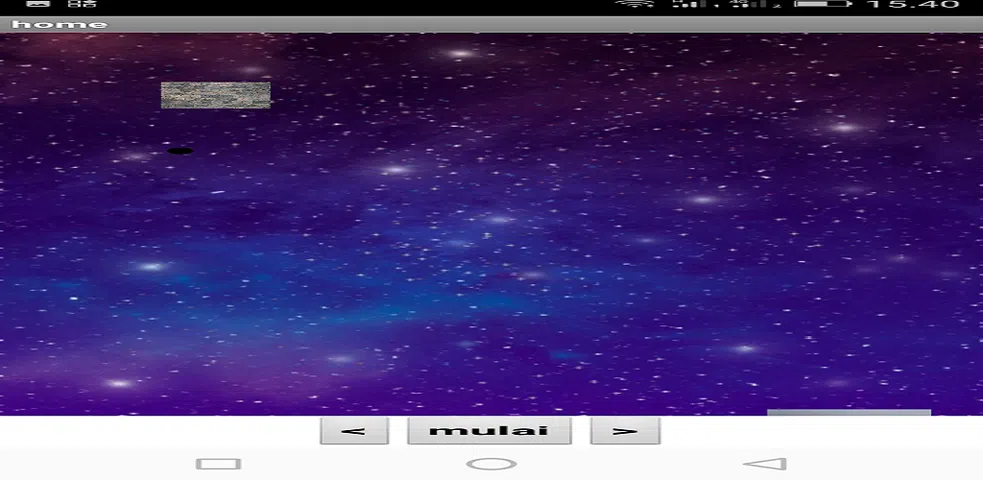The height and width of the screenshot is (480, 983).
Task: Tap the right arrow ">" button
Action: point(625,431)
